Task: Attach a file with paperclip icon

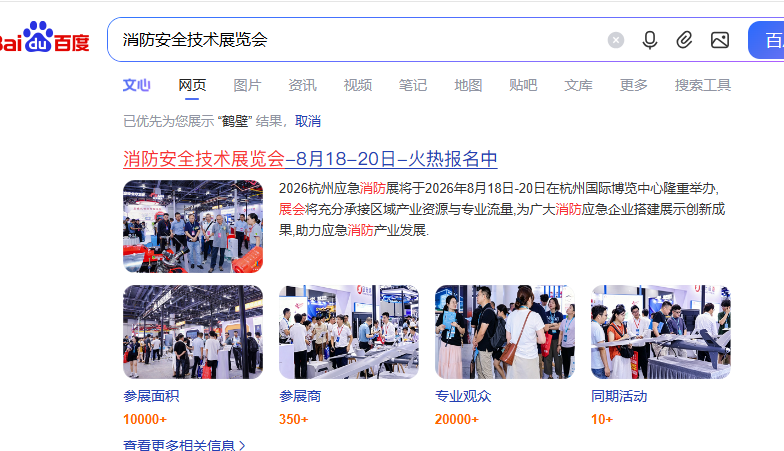Action: tap(684, 40)
